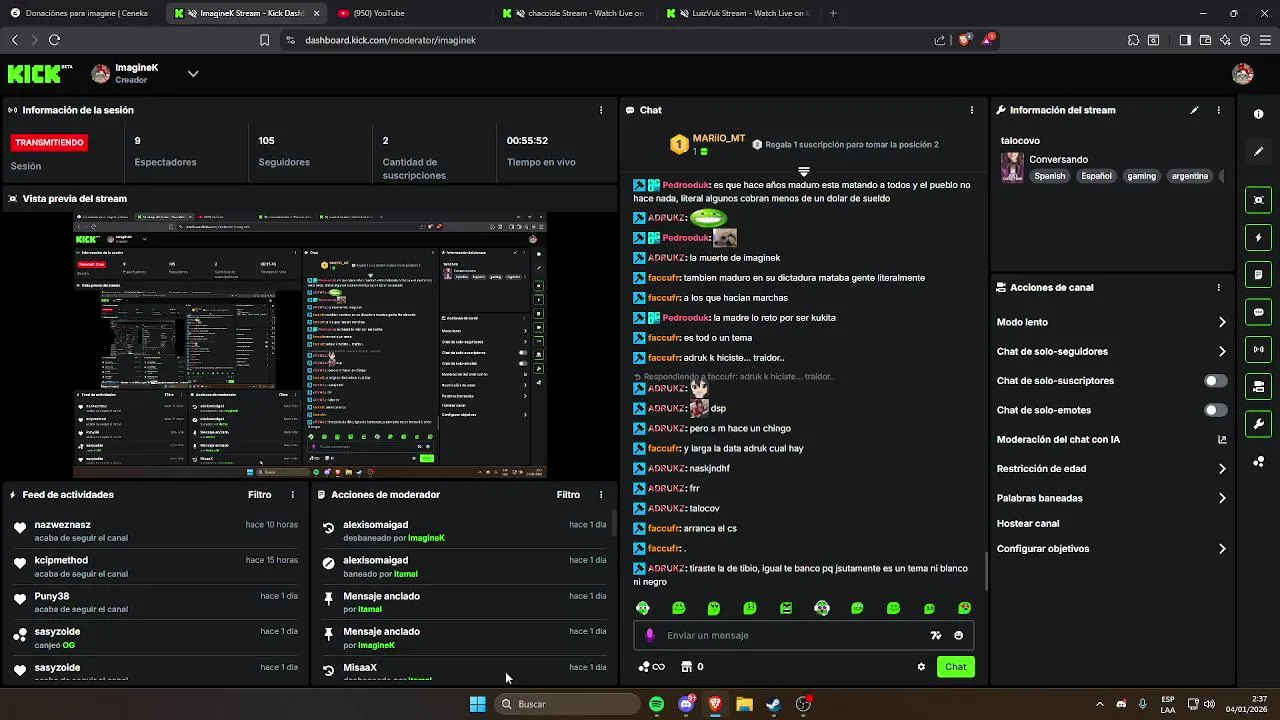Click the Spanish tag chip
The width and height of the screenshot is (1280, 720).
coord(1050,176)
